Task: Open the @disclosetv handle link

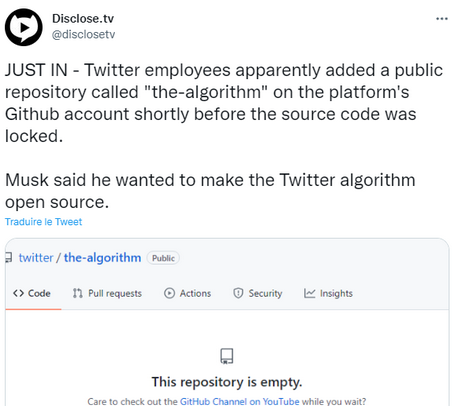Action: [x=83, y=34]
